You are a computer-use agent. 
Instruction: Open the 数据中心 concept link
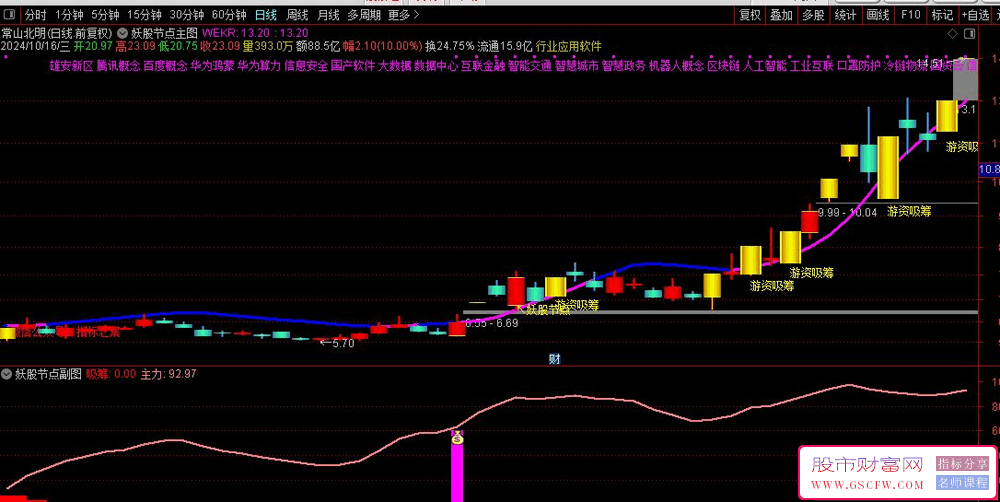(x=436, y=65)
